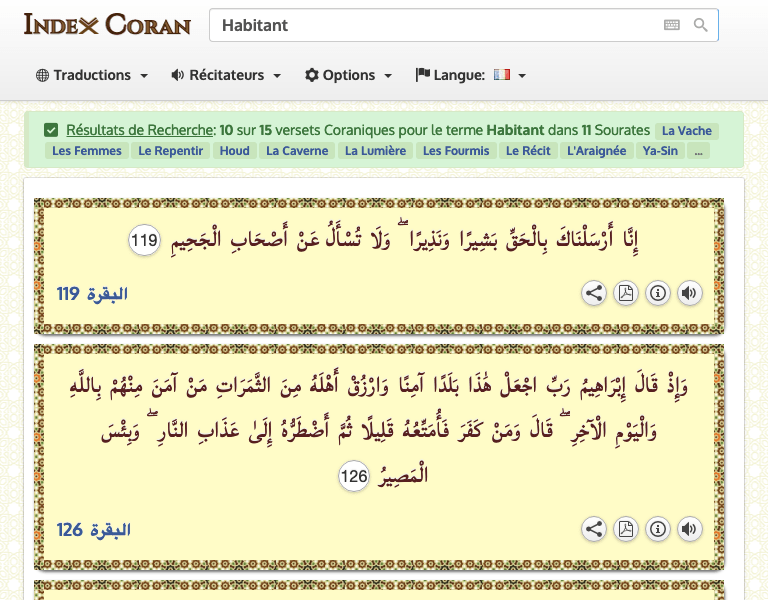The image size is (768, 600).
Task: Toggle the green search results checkbox
Action: point(51,130)
